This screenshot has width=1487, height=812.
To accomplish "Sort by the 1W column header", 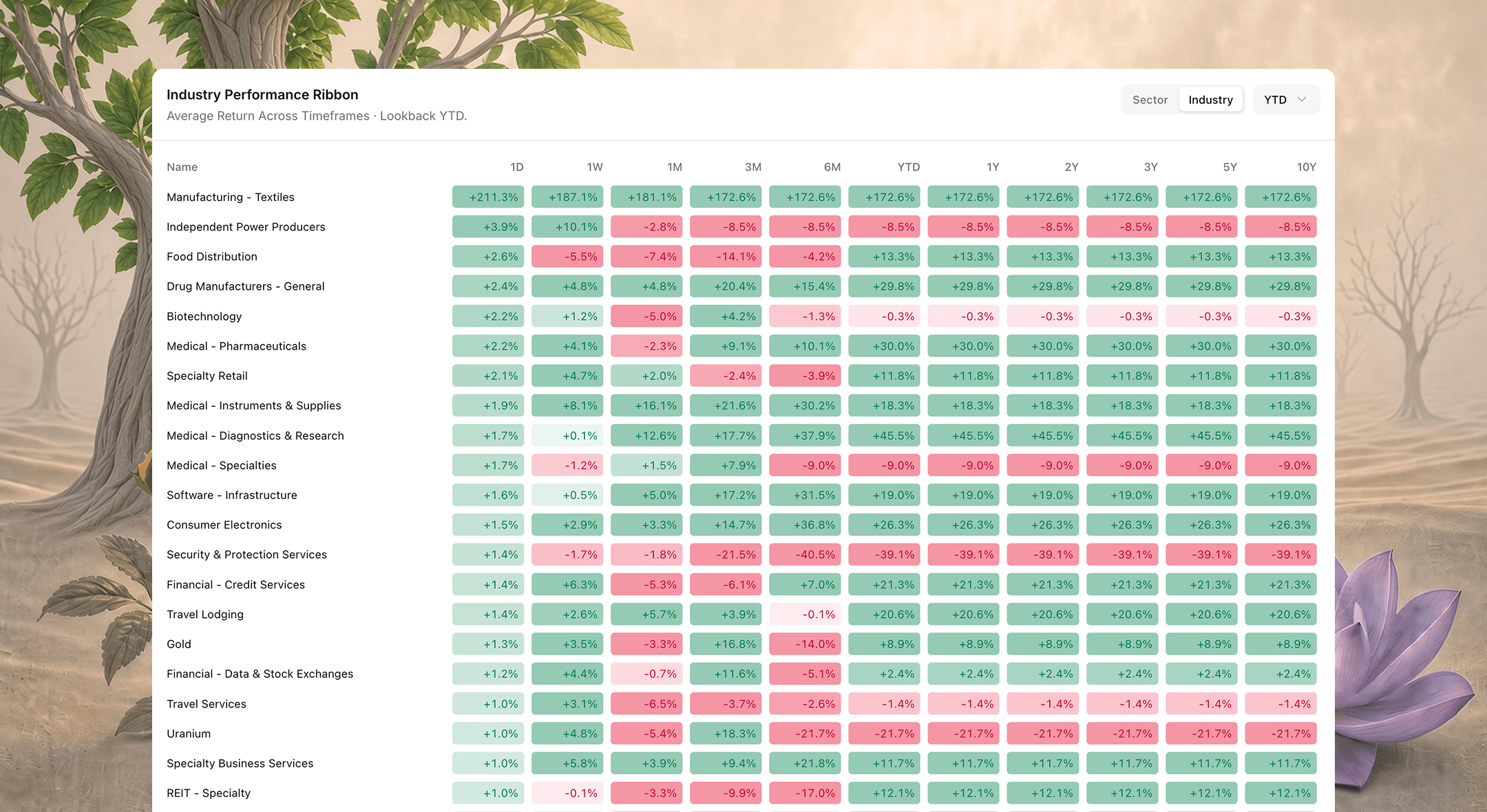I will coord(595,167).
